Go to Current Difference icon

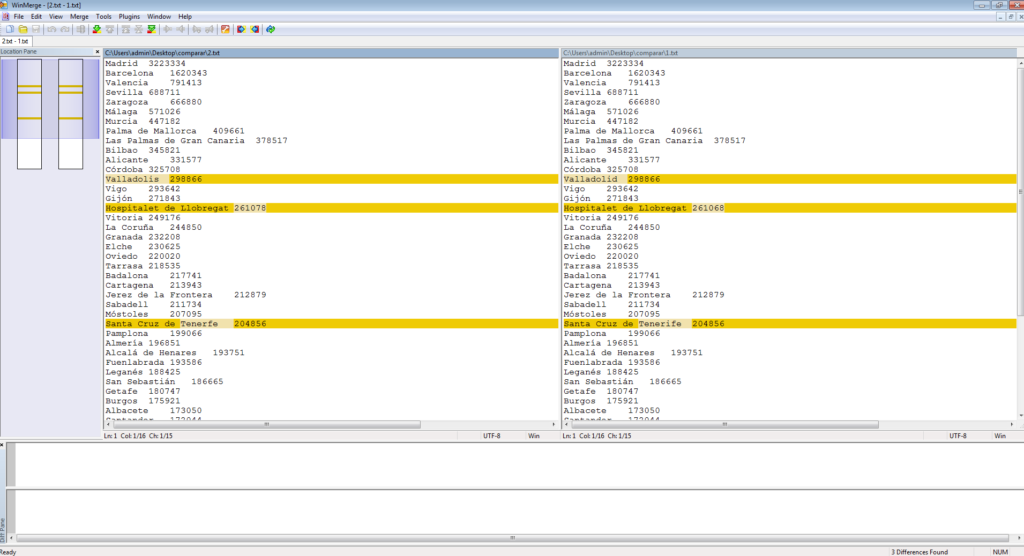tap(138, 29)
